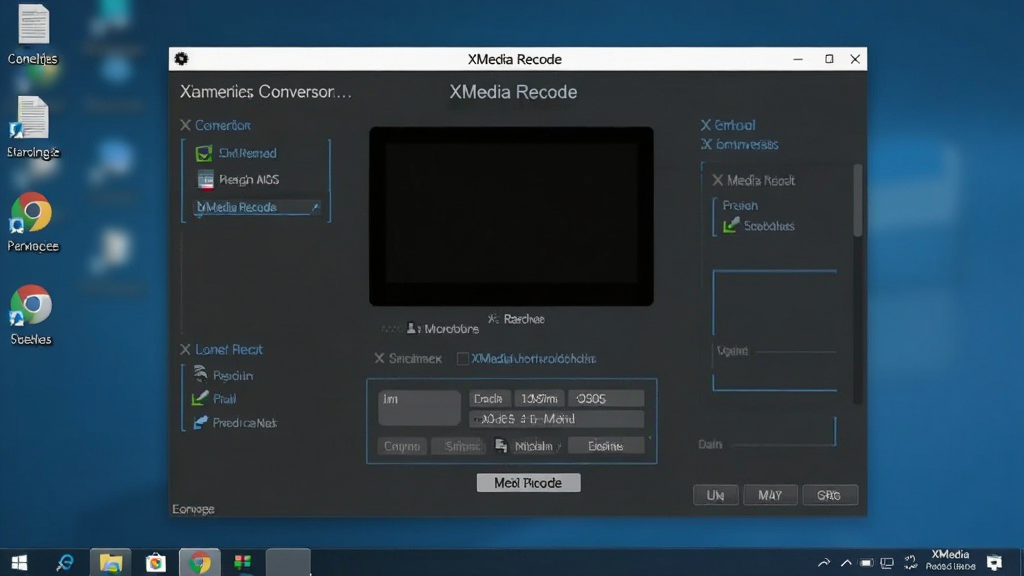The image size is (1024, 576).
Task: Click the Regoiun item icon
Action: 200,374
